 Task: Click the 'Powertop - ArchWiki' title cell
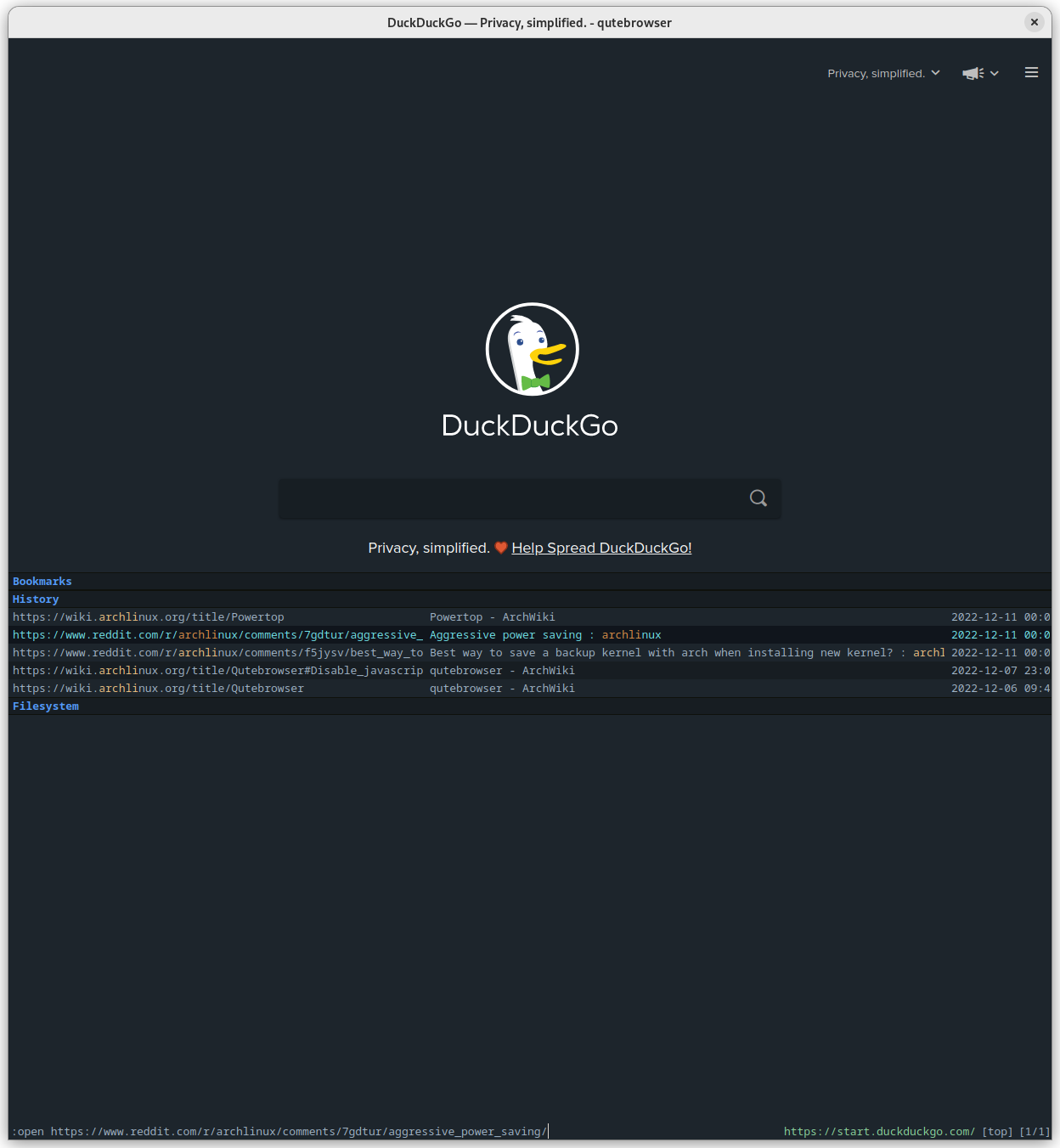[493, 617]
